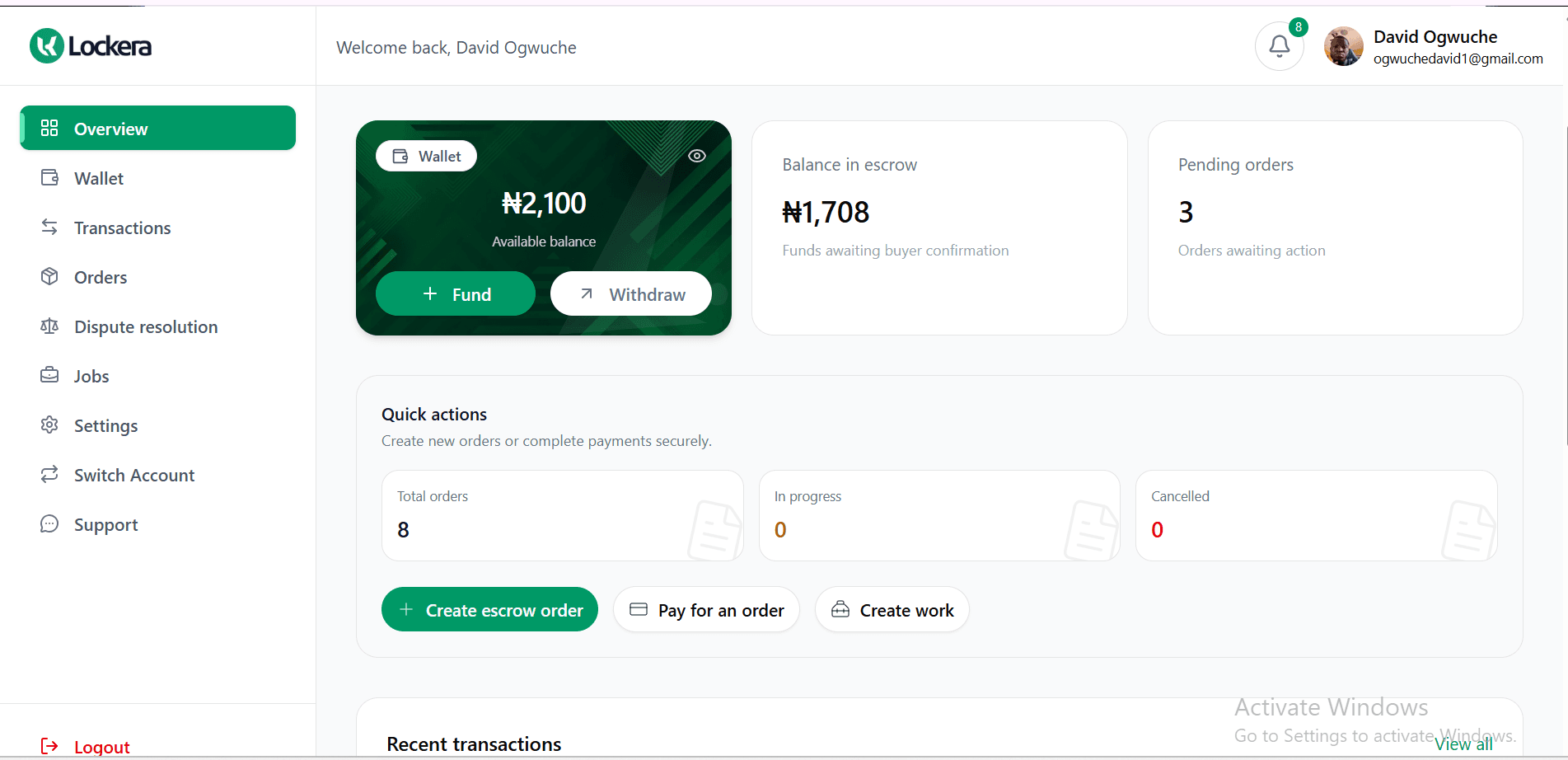Select the Switch Account icon
Image resolution: width=1568 pixels, height=760 pixels.
click(x=49, y=475)
